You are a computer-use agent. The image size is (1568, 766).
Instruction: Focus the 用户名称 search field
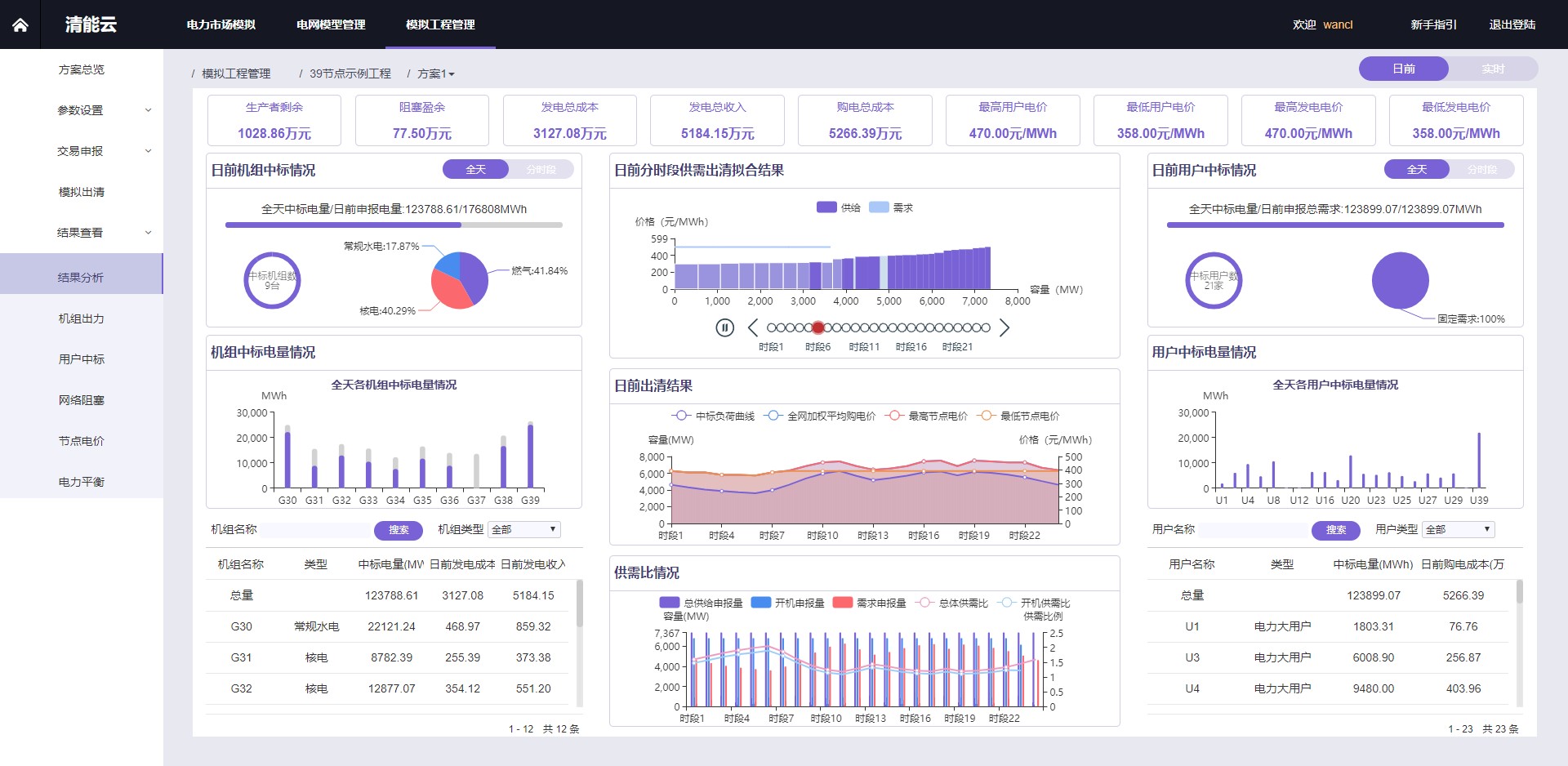click(x=1254, y=529)
